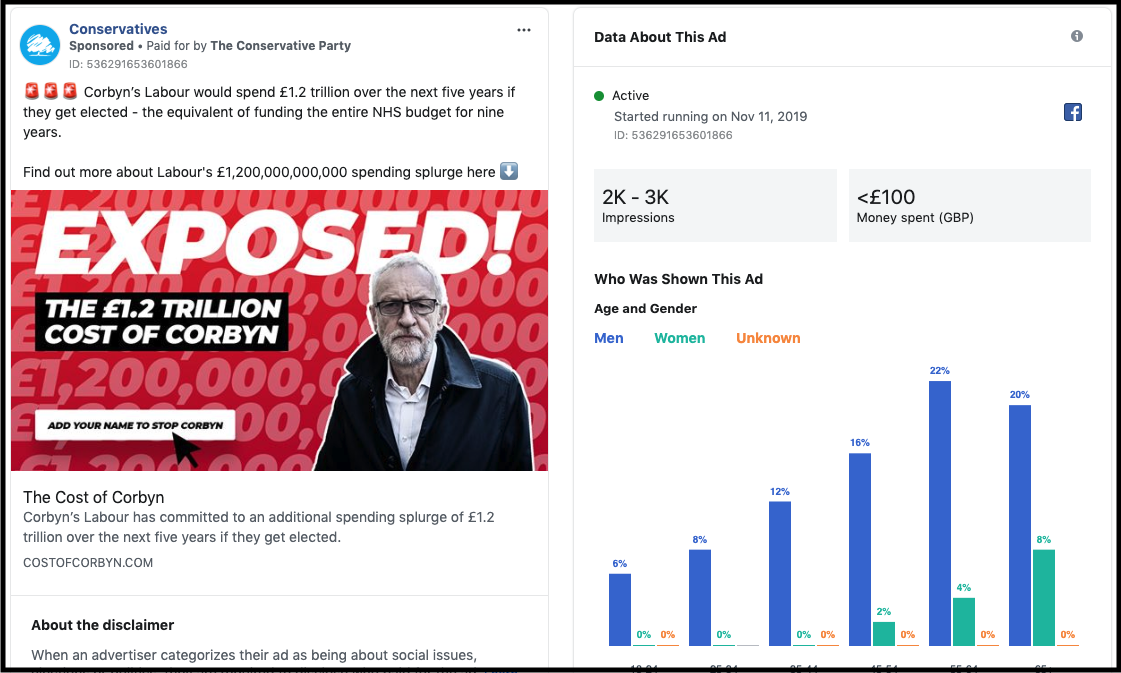Screen dimensions: 1121x673
Task: Click The Conservative Party payer link
Action: point(281,46)
